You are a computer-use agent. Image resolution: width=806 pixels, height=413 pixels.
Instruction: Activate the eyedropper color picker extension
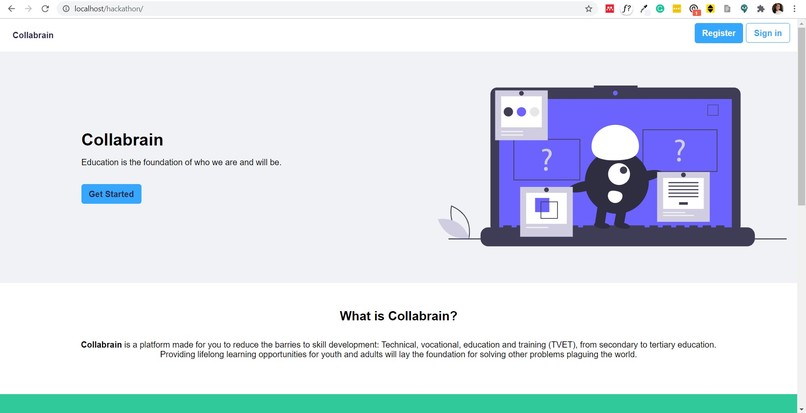[644, 9]
